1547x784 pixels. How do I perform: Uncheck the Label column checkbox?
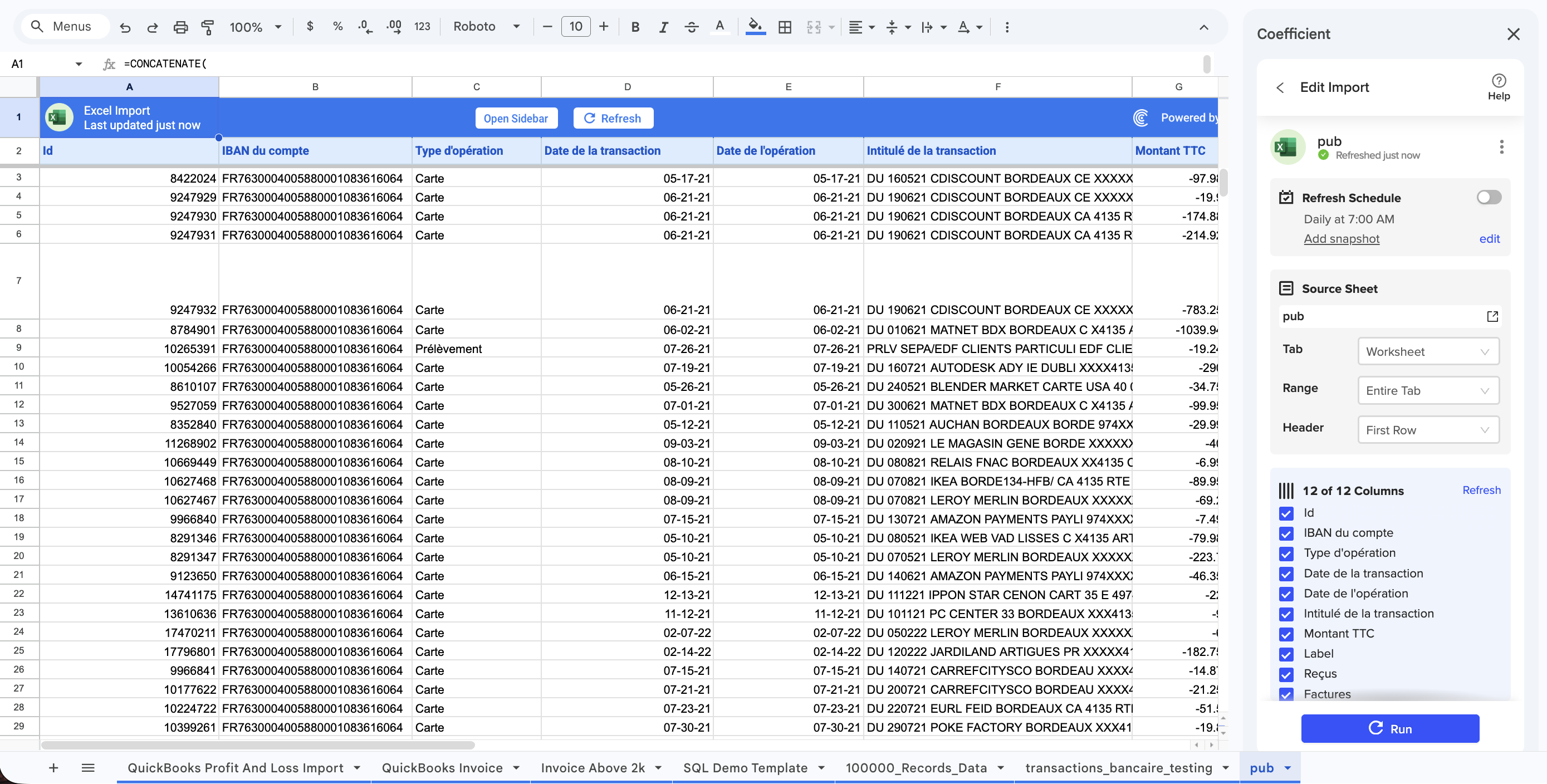[x=1286, y=654]
